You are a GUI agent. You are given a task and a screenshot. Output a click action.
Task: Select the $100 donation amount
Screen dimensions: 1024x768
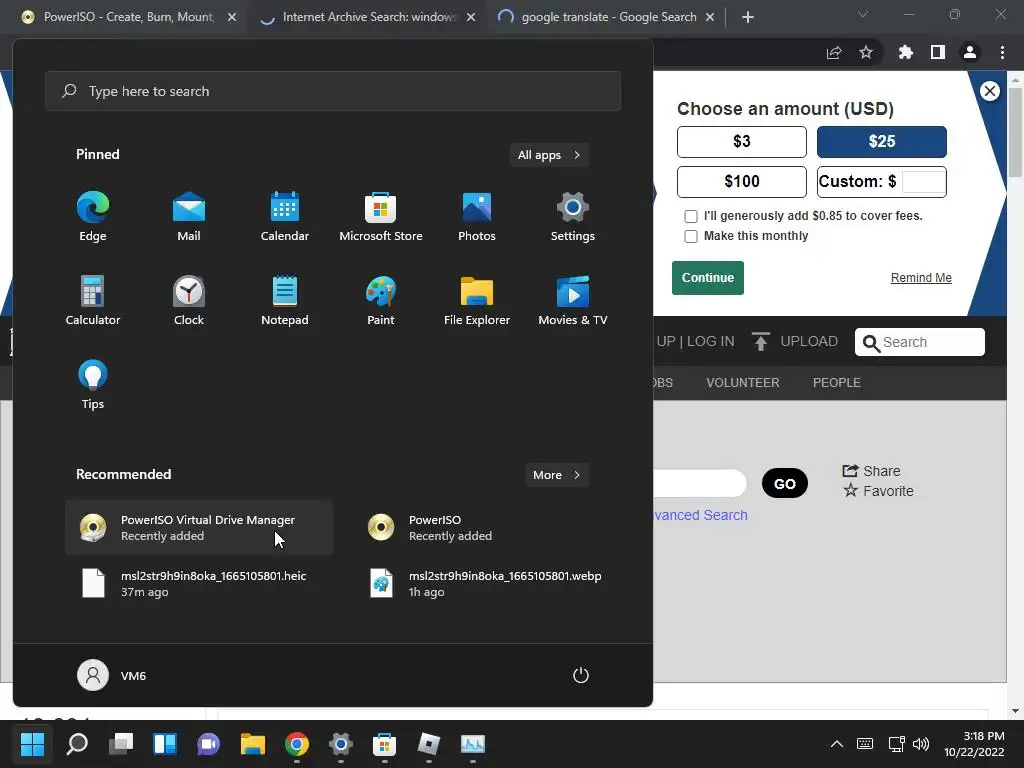[x=742, y=182]
